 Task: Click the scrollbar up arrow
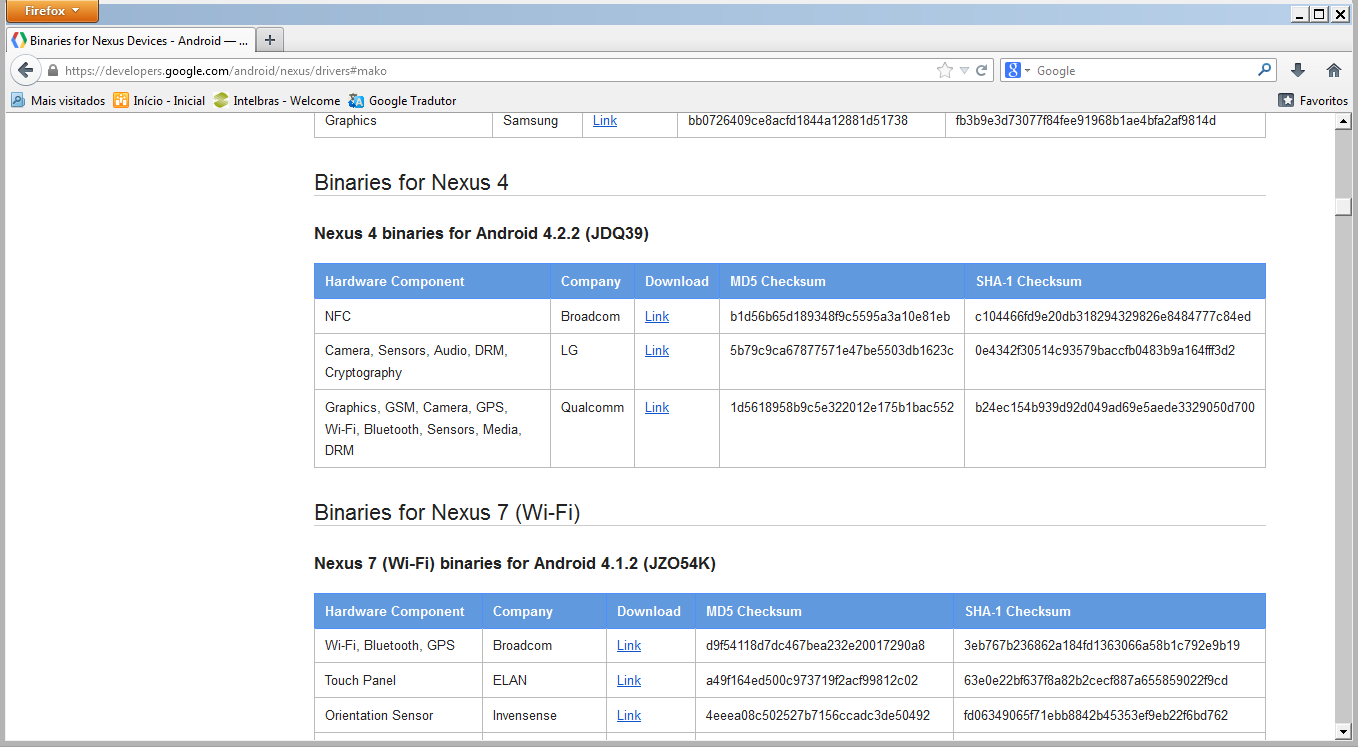click(x=1343, y=121)
